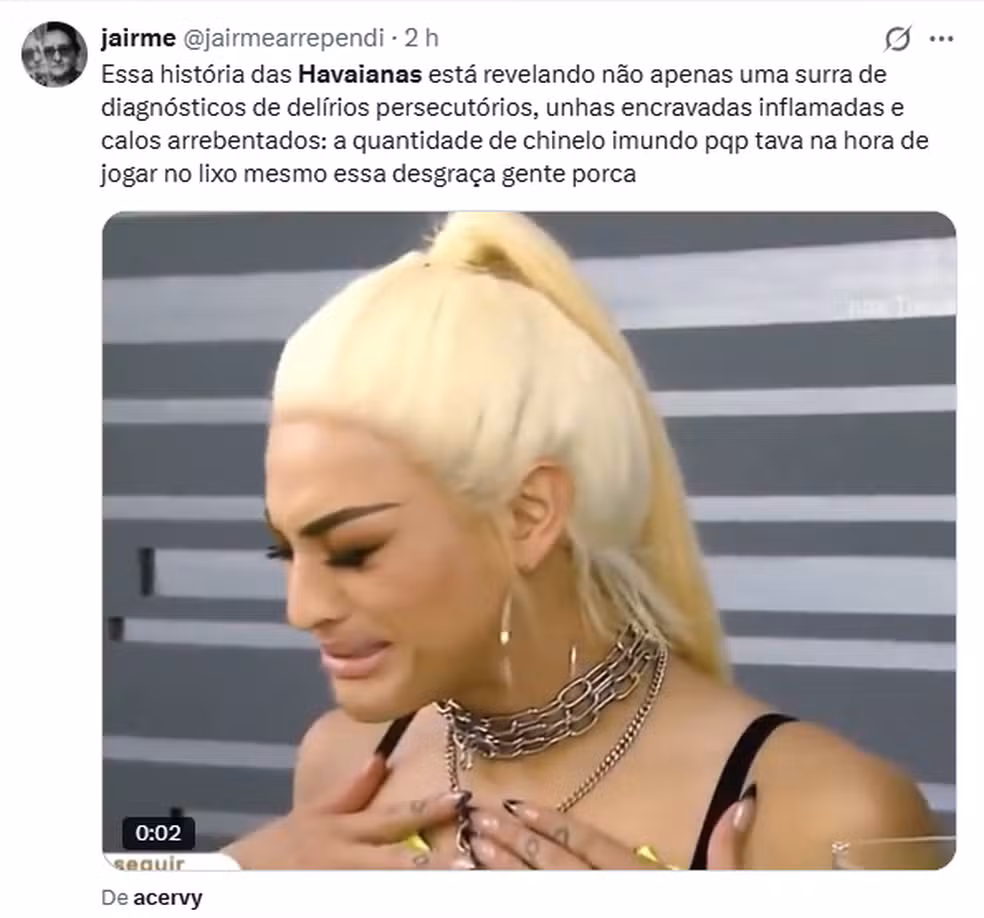Screen dimensions: 984x918
Task: Visit the @jairmearrependi handle link
Action: pos(283,38)
